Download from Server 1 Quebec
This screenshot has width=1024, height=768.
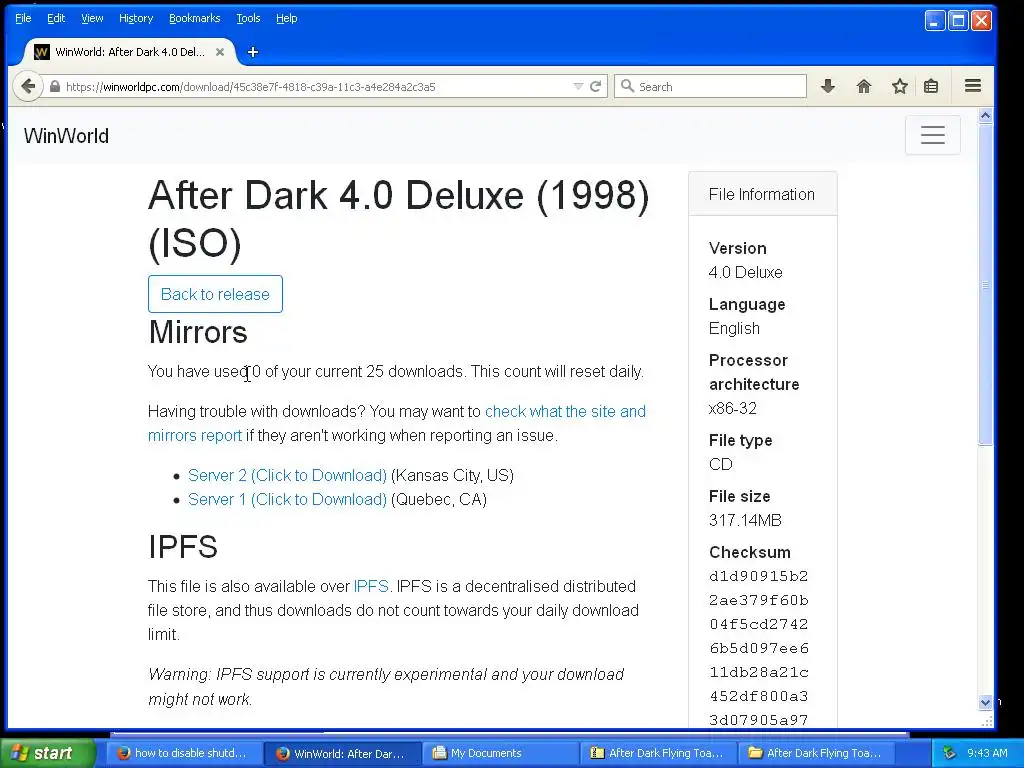click(x=287, y=500)
